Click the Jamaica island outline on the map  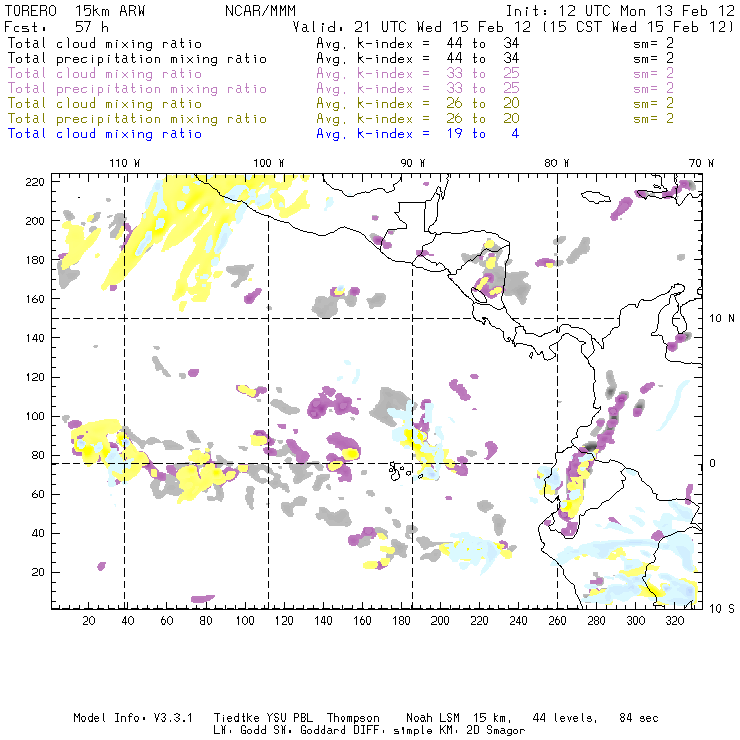(x=596, y=196)
